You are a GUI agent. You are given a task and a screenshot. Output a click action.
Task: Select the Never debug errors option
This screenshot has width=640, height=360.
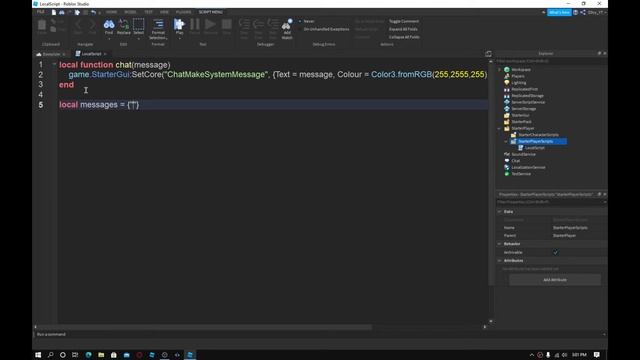point(307,21)
